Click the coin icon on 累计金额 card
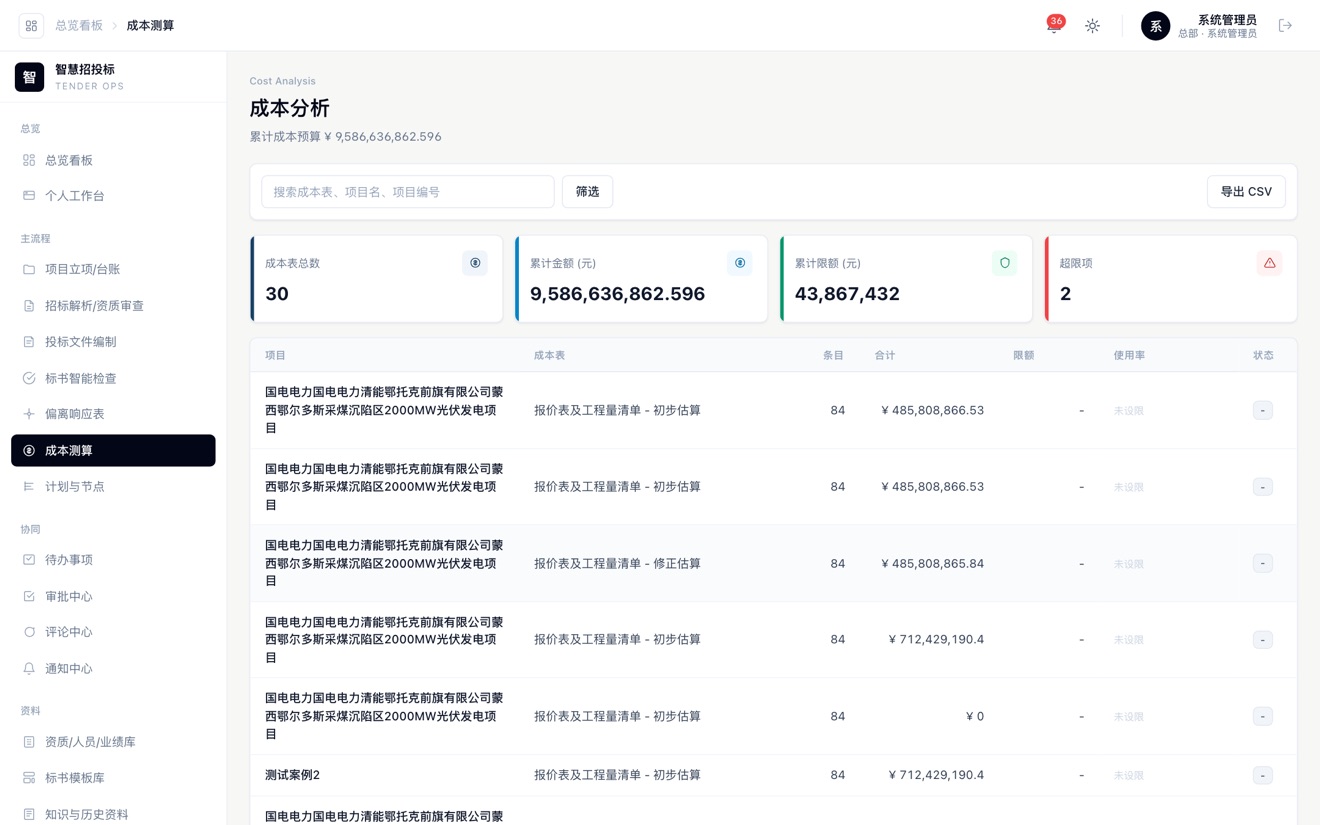This screenshot has width=1320, height=825. coord(740,263)
